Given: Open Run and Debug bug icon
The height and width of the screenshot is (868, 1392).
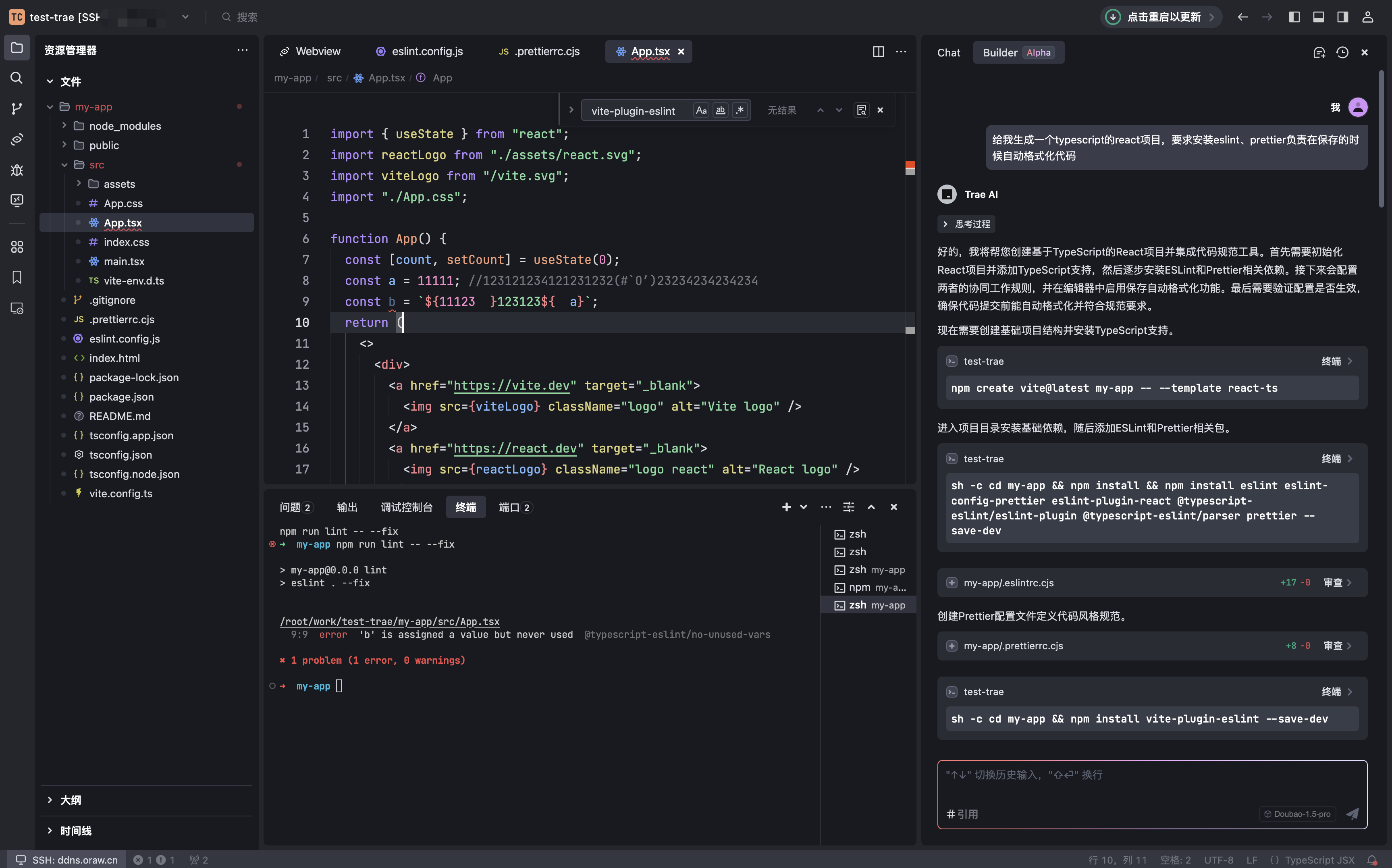Looking at the screenshot, I should click(x=17, y=170).
